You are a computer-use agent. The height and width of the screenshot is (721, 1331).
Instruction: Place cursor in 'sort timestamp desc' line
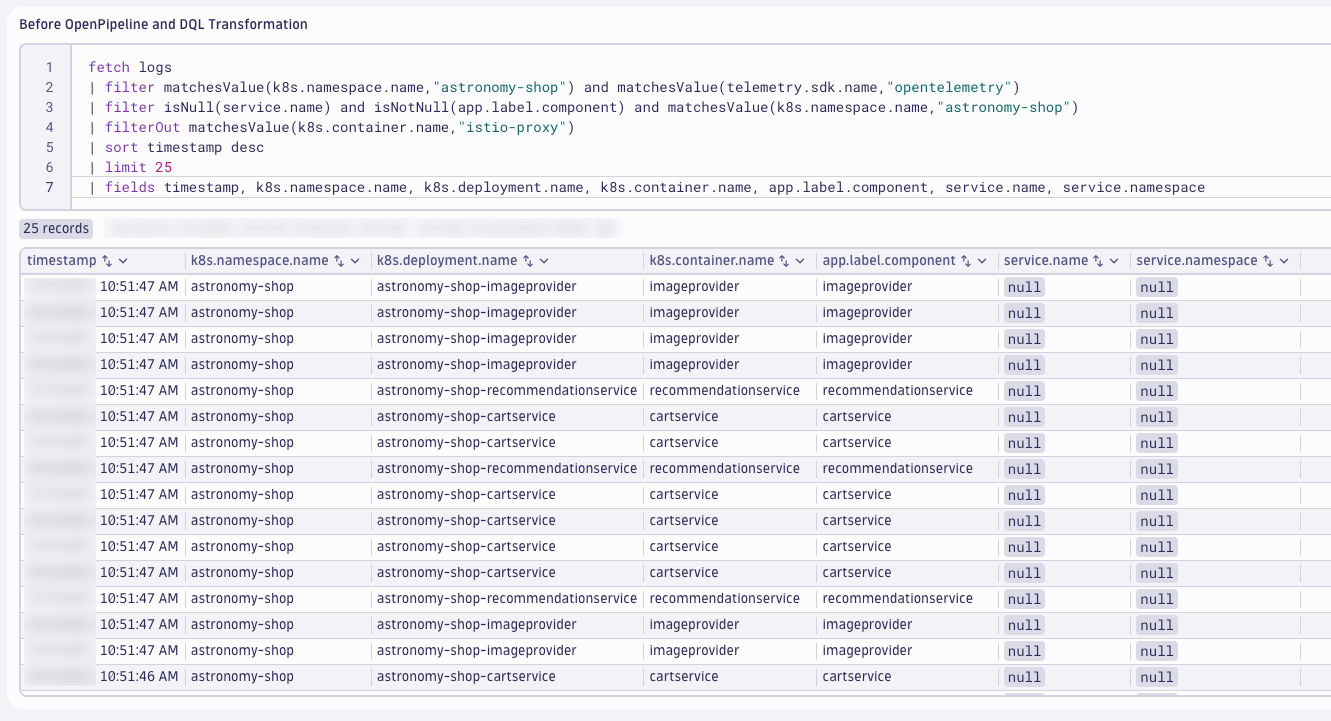pos(176,148)
